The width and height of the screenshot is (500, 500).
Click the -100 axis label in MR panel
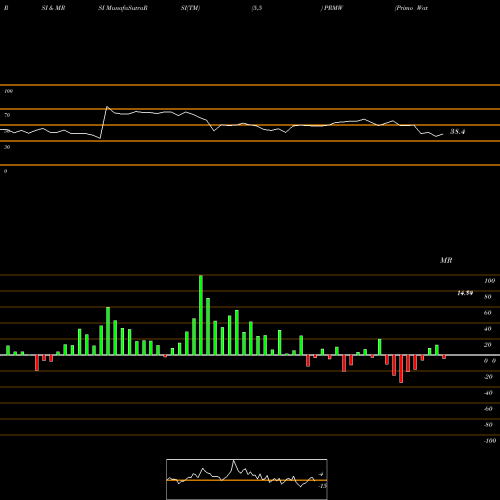point(489,441)
